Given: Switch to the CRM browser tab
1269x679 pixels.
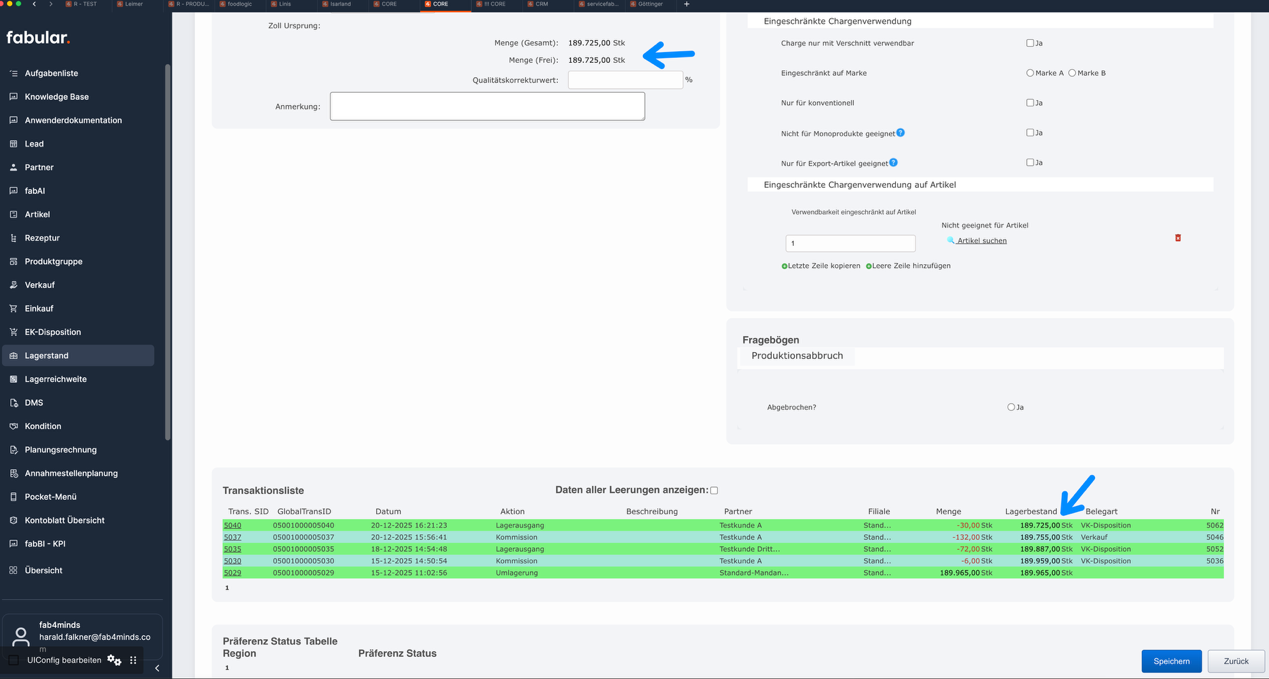Looking at the screenshot, I should click(x=540, y=4).
